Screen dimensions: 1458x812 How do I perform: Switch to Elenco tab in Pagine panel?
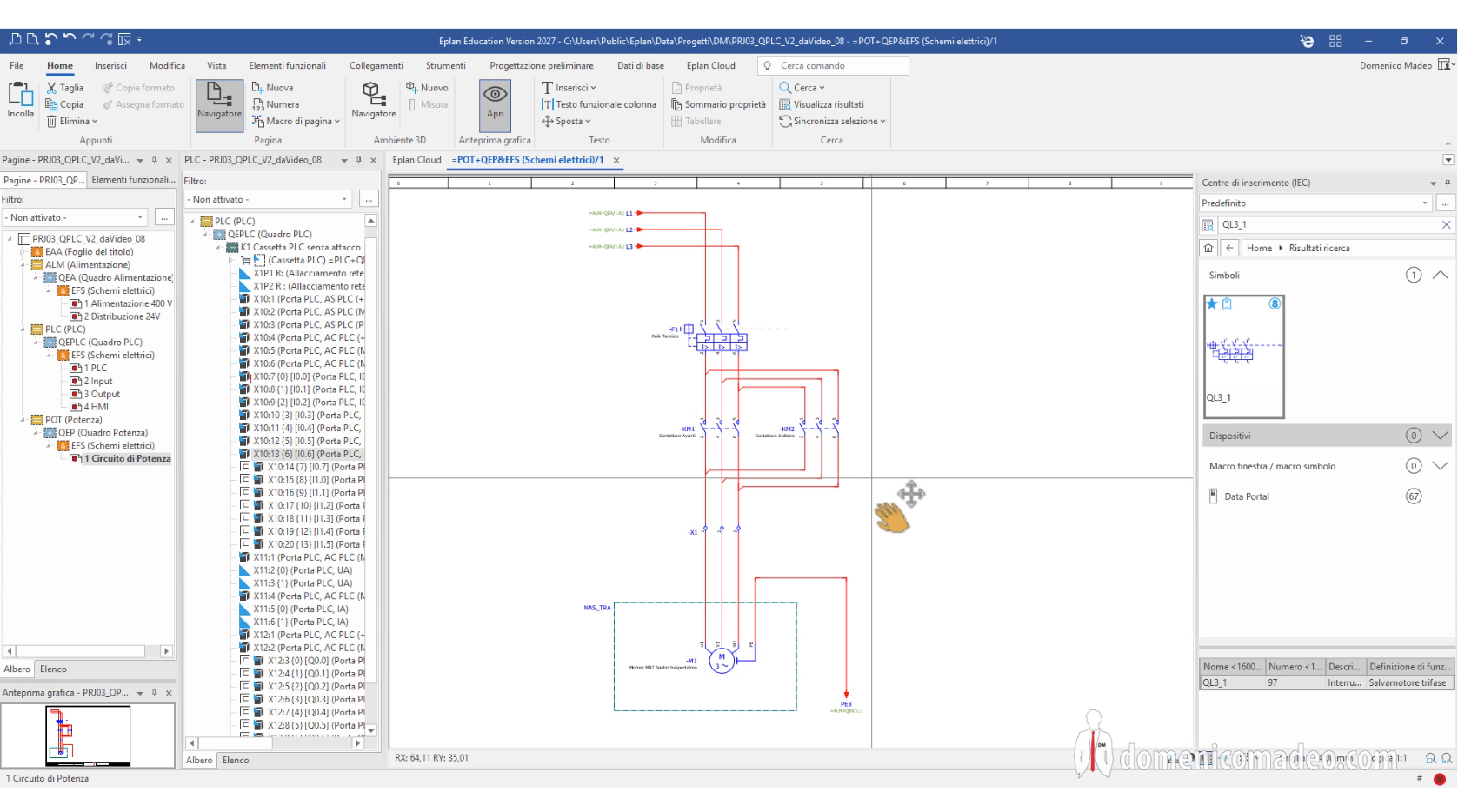(53, 669)
